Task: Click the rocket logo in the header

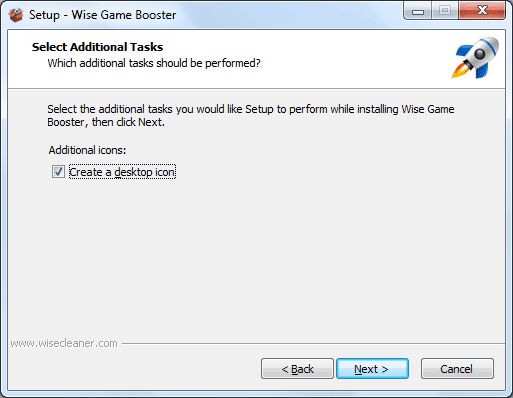Action: click(x=476, y=58)
